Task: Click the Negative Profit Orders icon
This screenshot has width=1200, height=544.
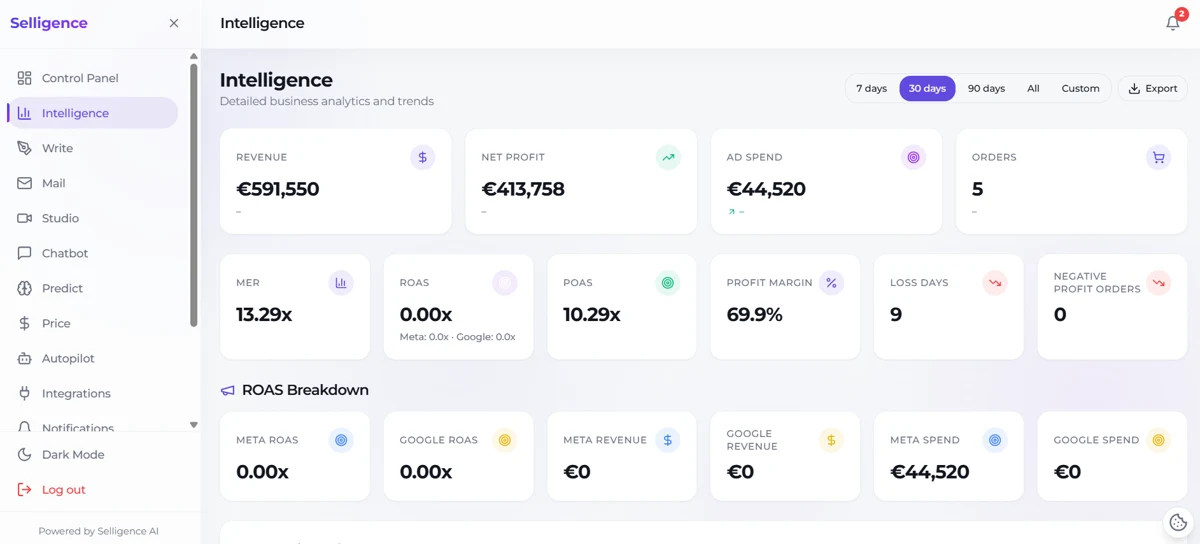Action: pos(1158,283)
